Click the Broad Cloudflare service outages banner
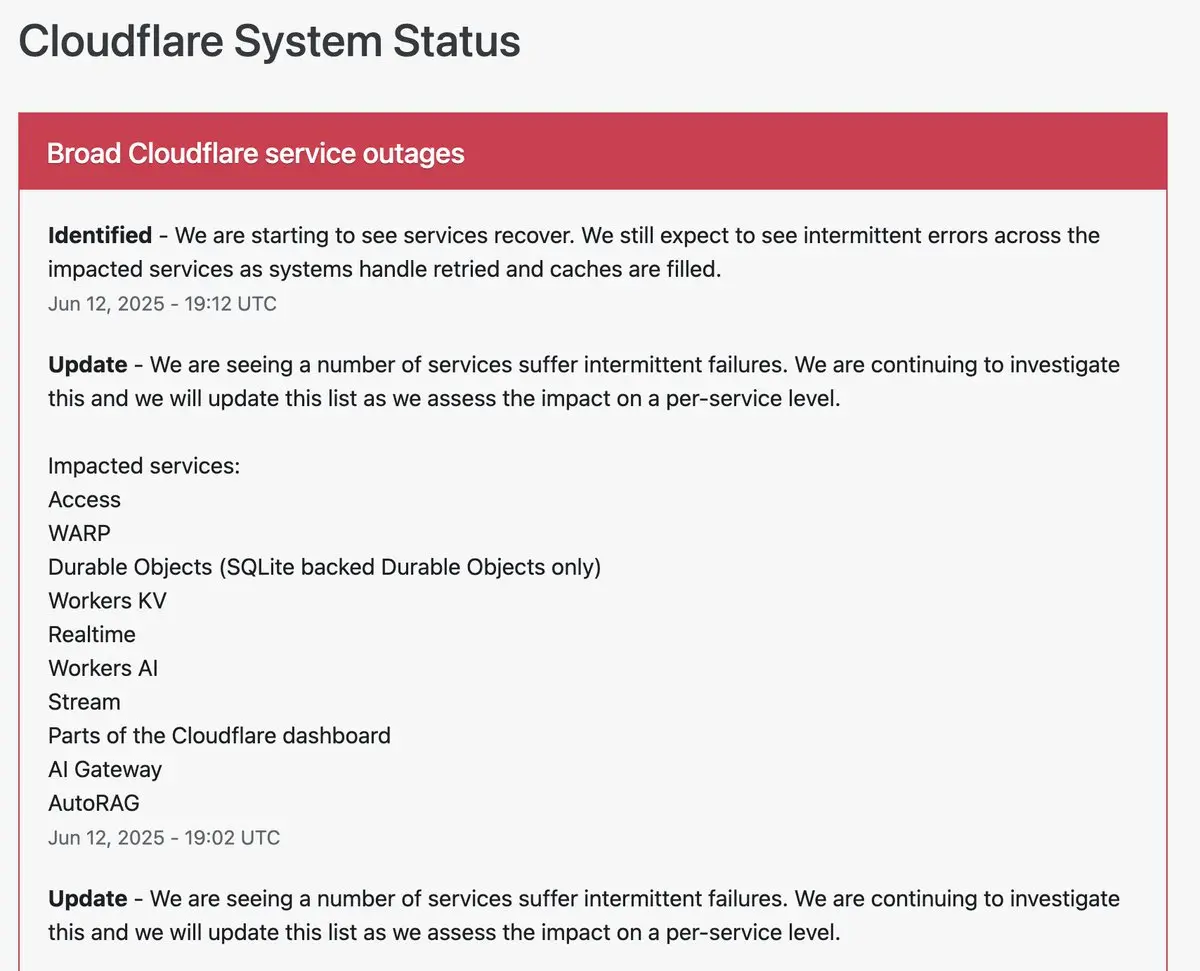Viewport: 1200px width, 971px height. [x=593, y=152]
